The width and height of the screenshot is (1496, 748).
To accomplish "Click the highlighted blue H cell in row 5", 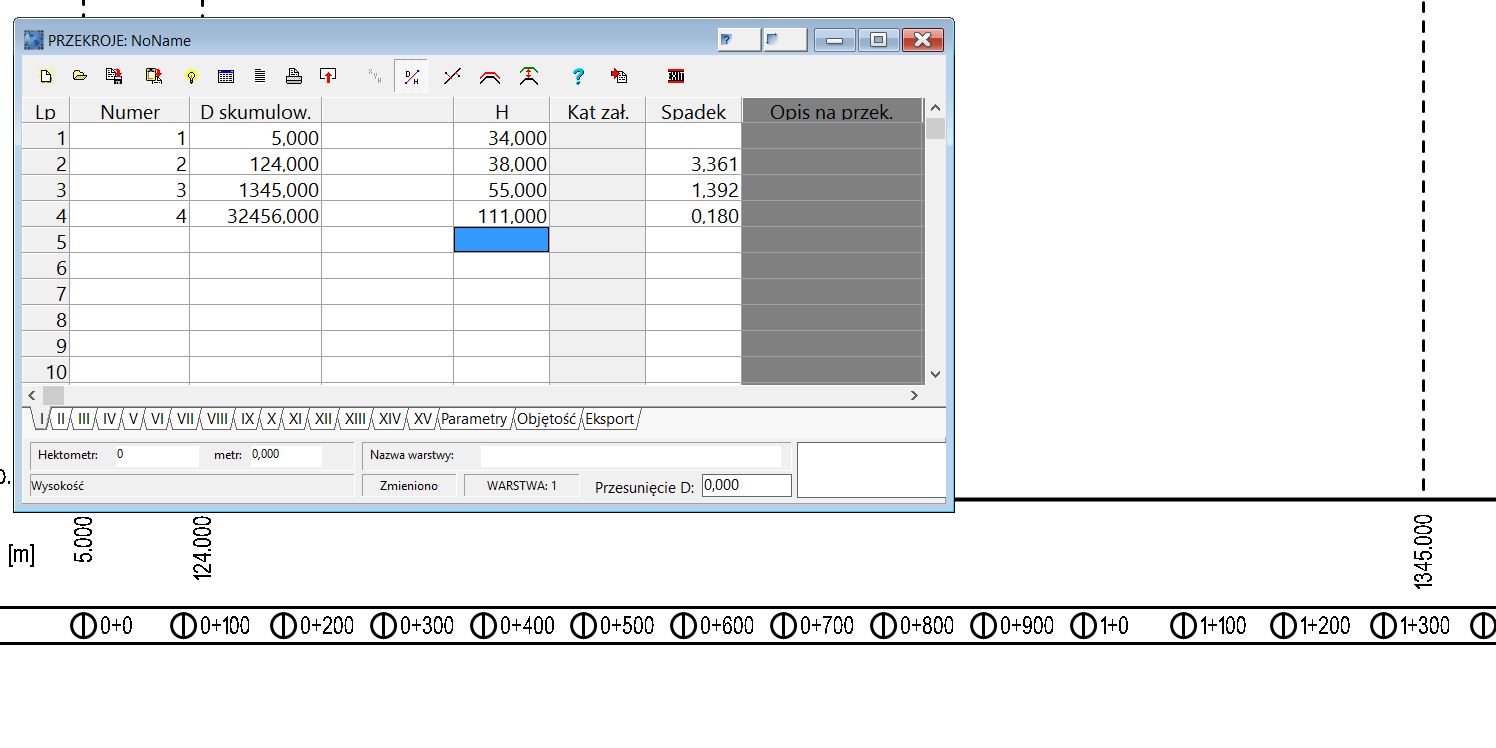I will pyautogui.click(x=502, y=240).
